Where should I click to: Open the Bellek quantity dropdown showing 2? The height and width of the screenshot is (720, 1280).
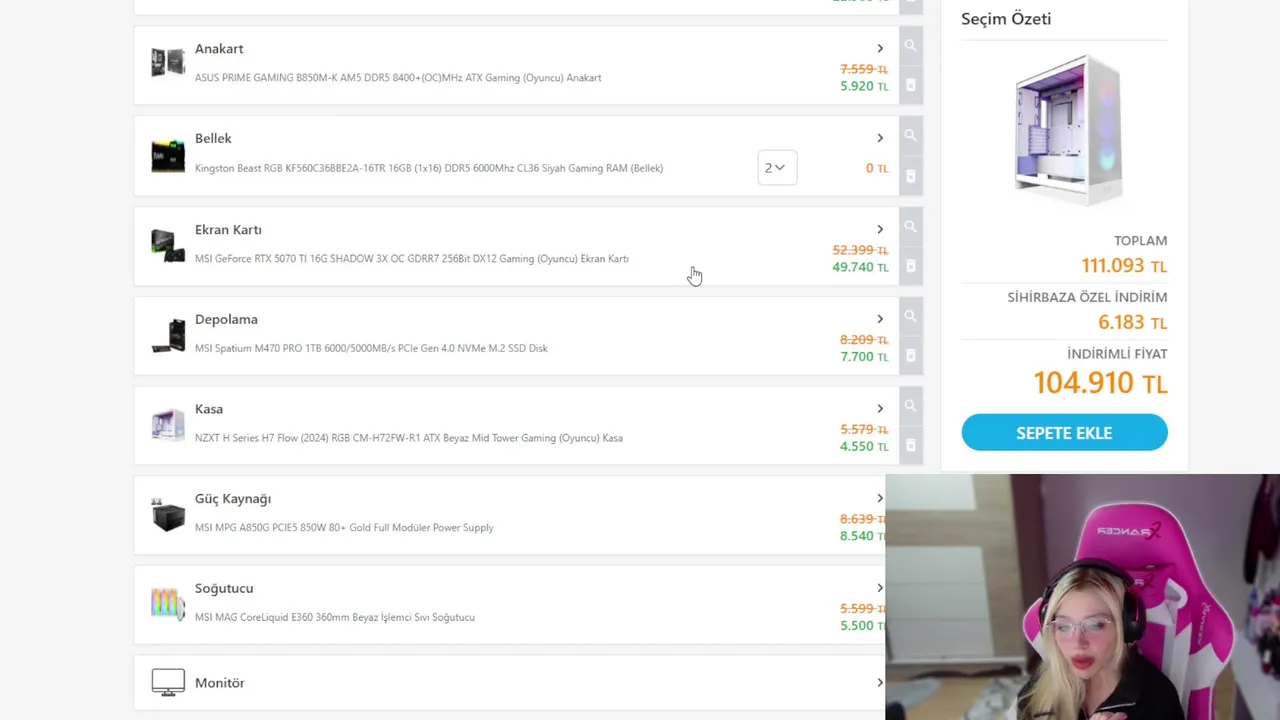click(x=777, y=167)
